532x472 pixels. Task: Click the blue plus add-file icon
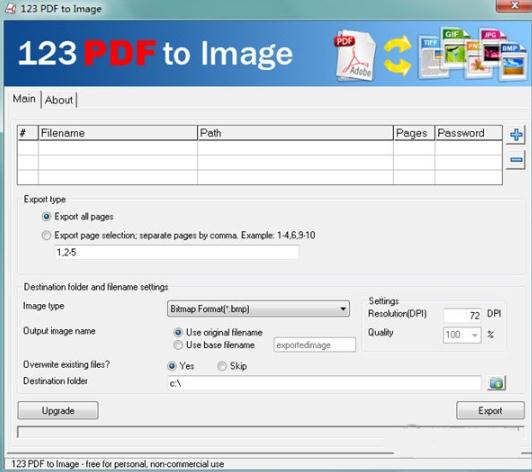coord(516,135)
